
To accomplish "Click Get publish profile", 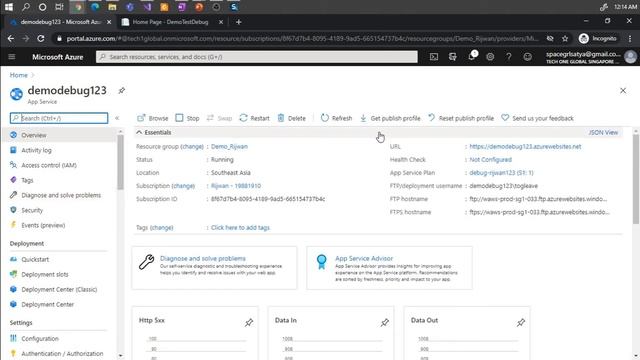I will pyautogui.click(x=390, y=118).
